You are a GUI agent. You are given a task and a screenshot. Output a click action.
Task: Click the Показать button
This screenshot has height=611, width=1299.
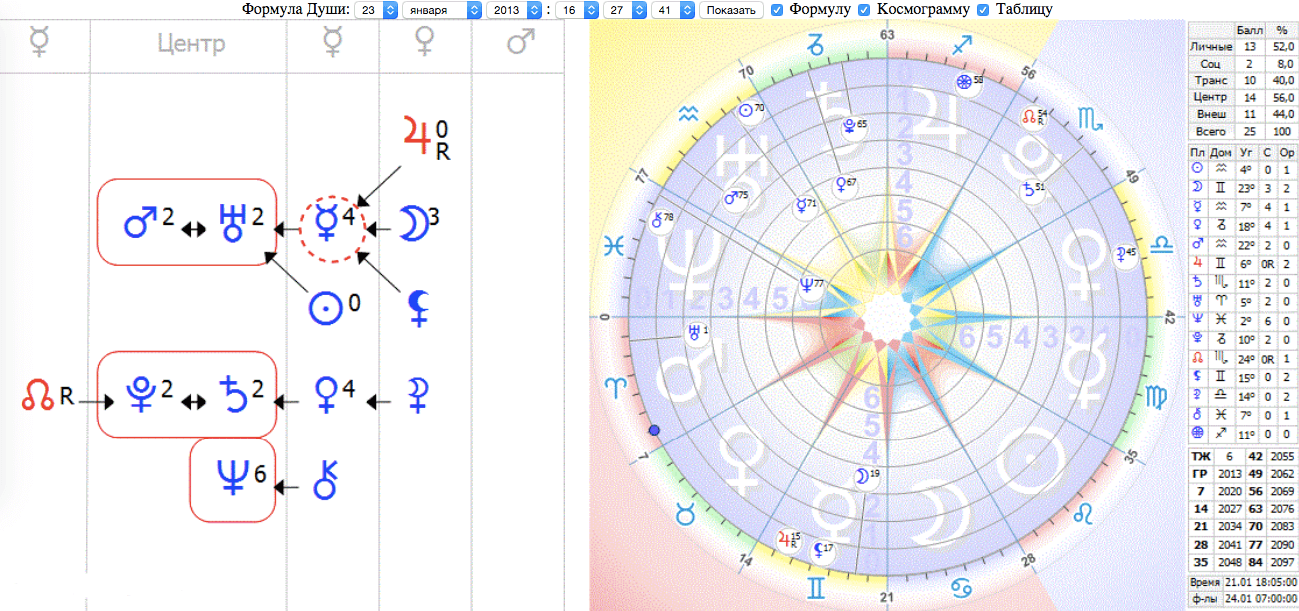pos(730,10)
